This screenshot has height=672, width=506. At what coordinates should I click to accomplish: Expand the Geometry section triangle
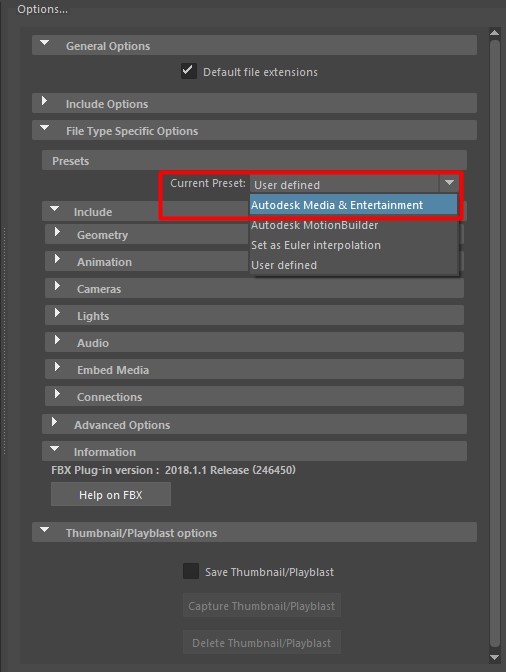pos(57,232)
